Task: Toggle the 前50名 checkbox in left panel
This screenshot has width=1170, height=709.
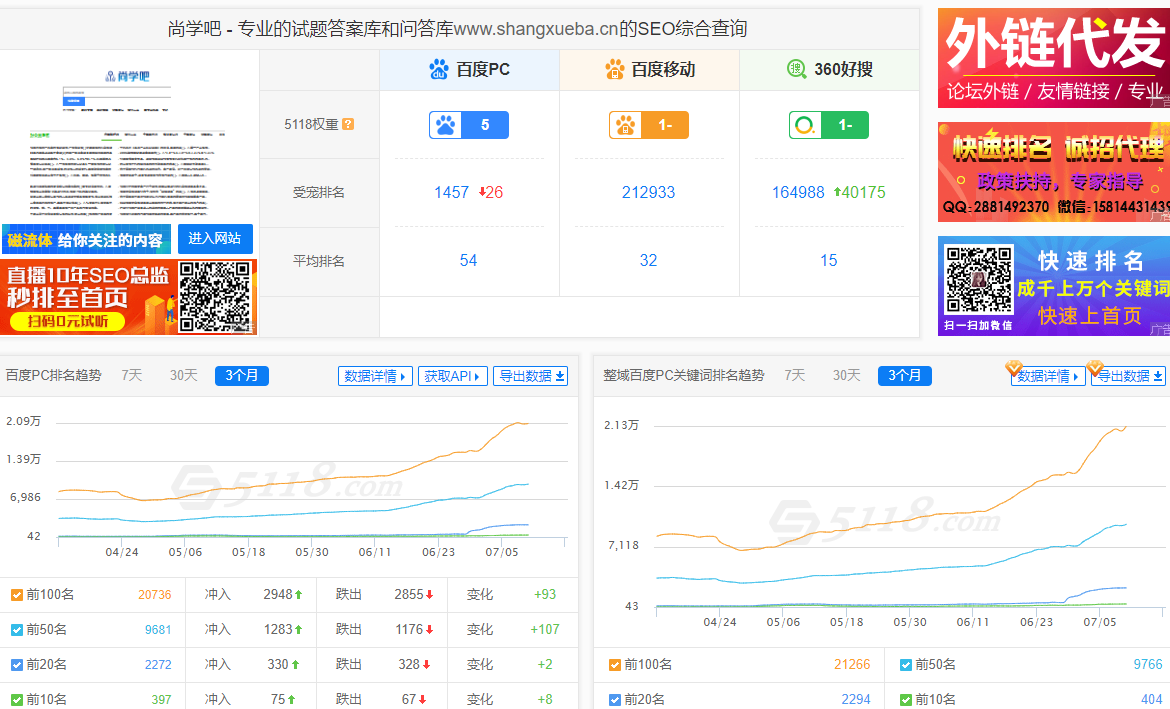Action: [x=16, y=630]
